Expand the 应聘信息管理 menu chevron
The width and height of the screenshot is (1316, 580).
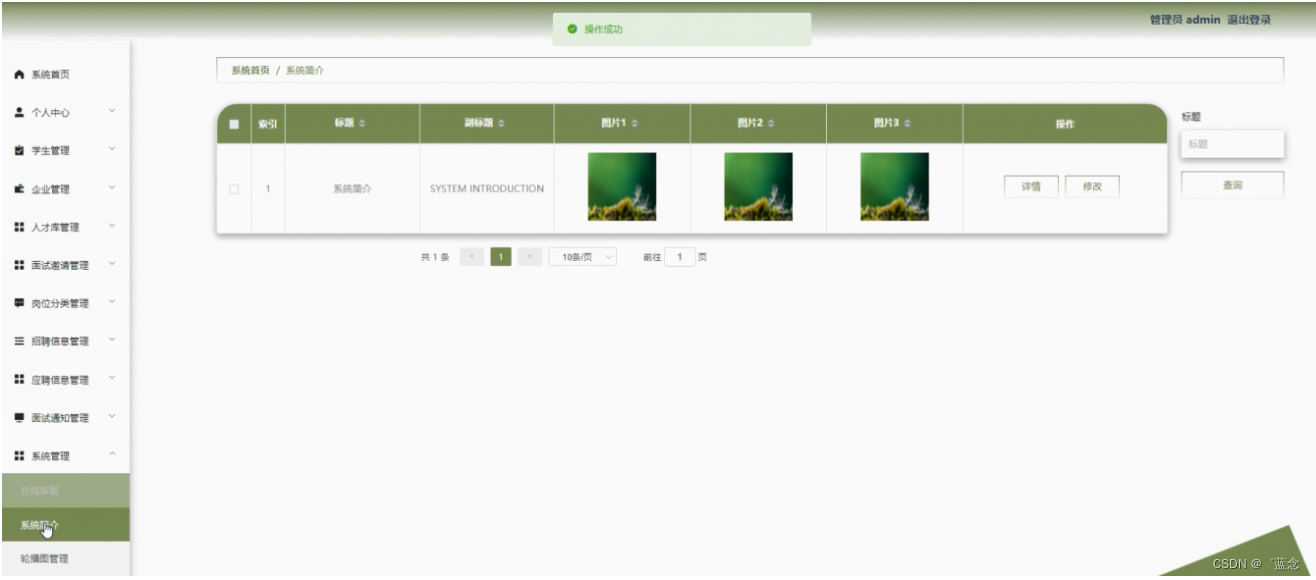pos(112,379)
